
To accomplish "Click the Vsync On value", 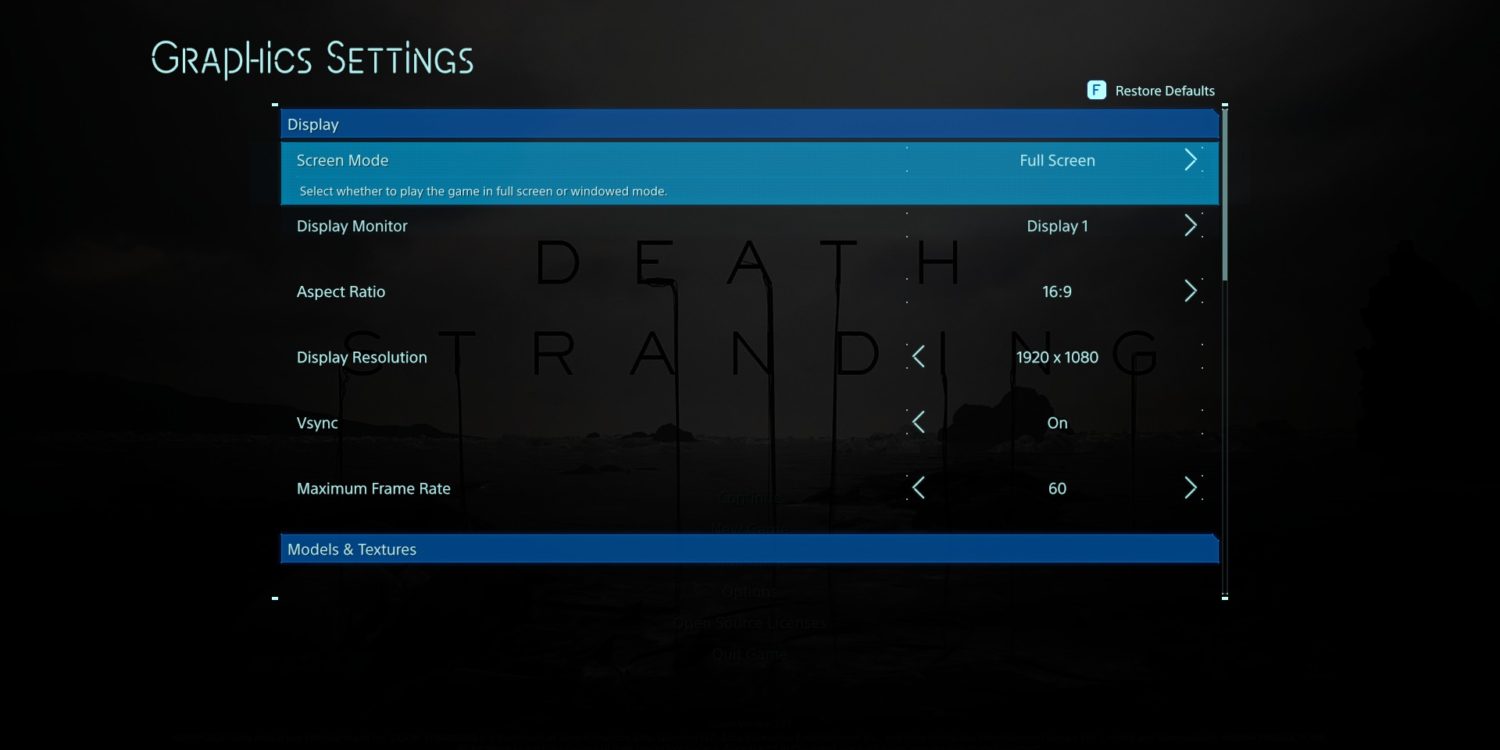I will pyautogui.click(x=1057, y=423).
